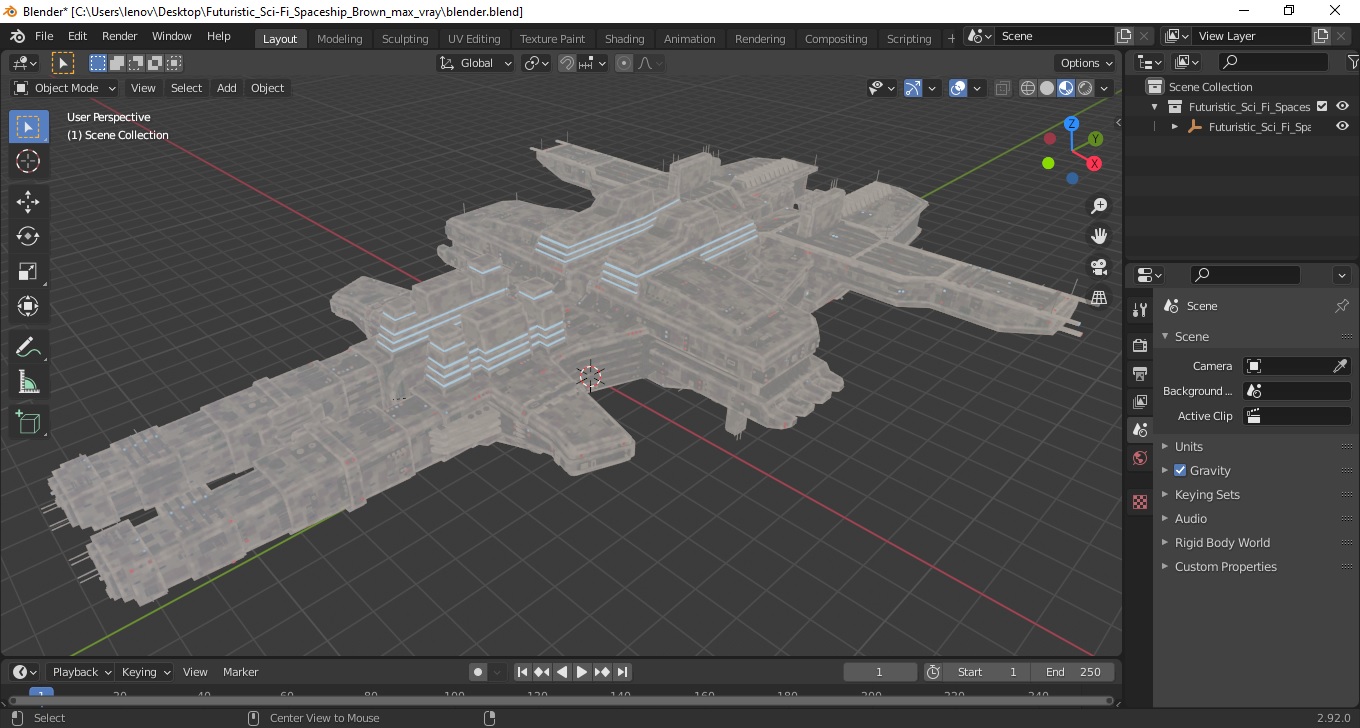The width and height of the screenshot is (1360, 728).
Task: Select the Transform tool
Action: (x=28, y=306)
